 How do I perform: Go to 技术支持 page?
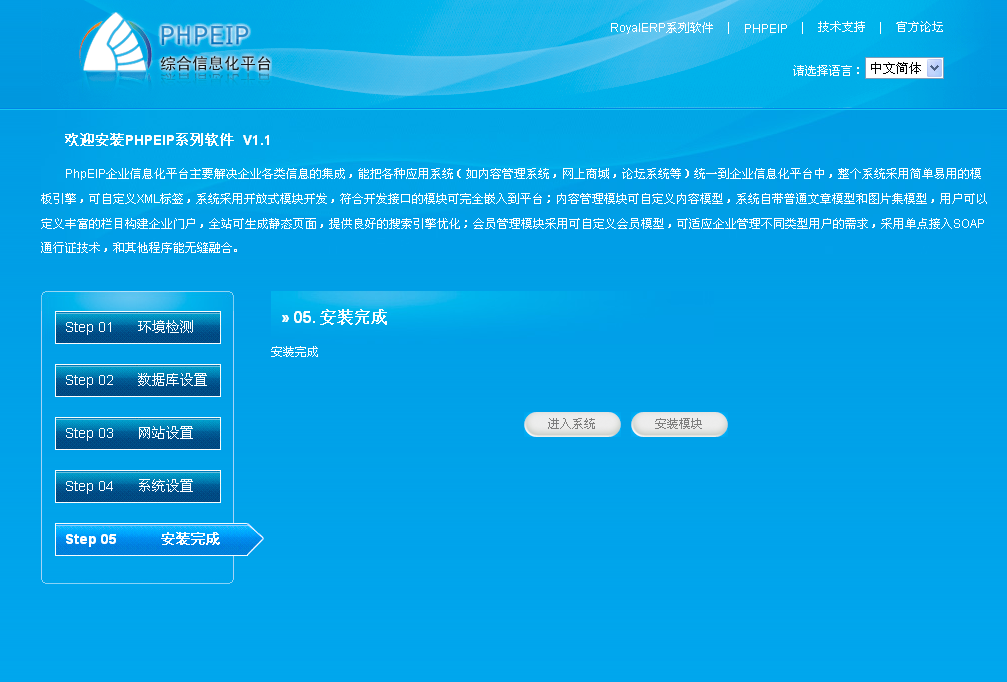pos(841,27)
